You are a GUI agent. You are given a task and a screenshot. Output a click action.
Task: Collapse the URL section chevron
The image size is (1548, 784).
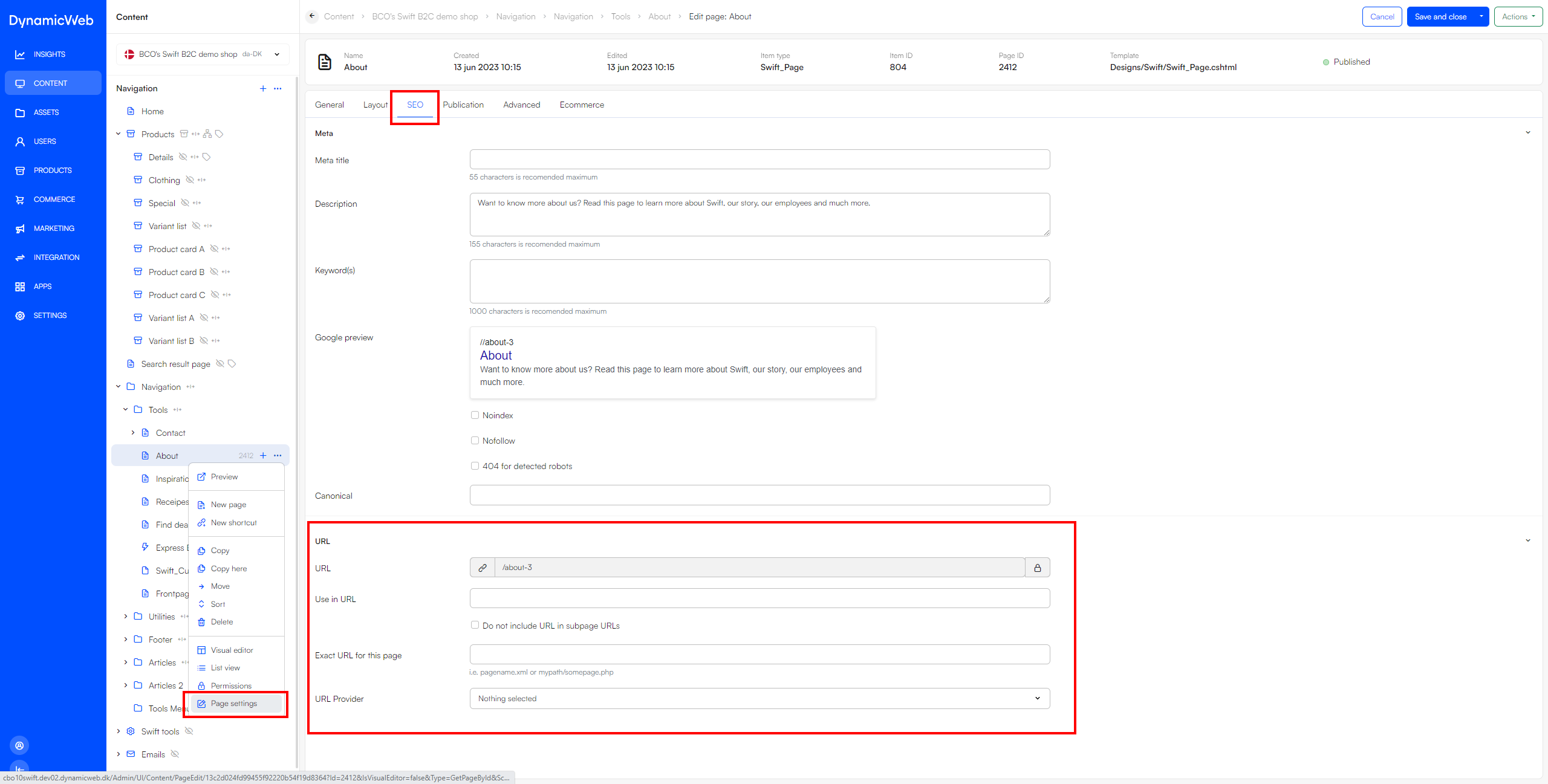(1528, 541)
